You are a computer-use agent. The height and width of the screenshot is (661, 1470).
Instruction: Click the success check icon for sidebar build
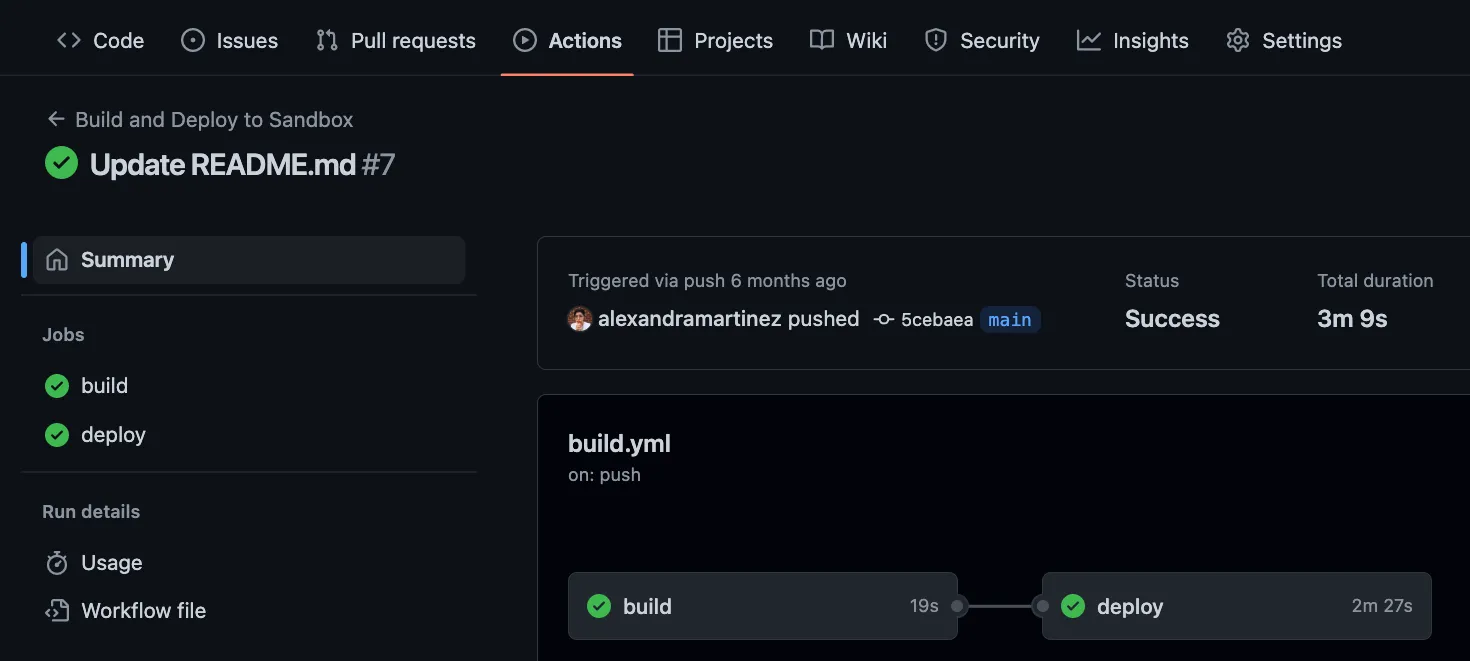(57, 386)
